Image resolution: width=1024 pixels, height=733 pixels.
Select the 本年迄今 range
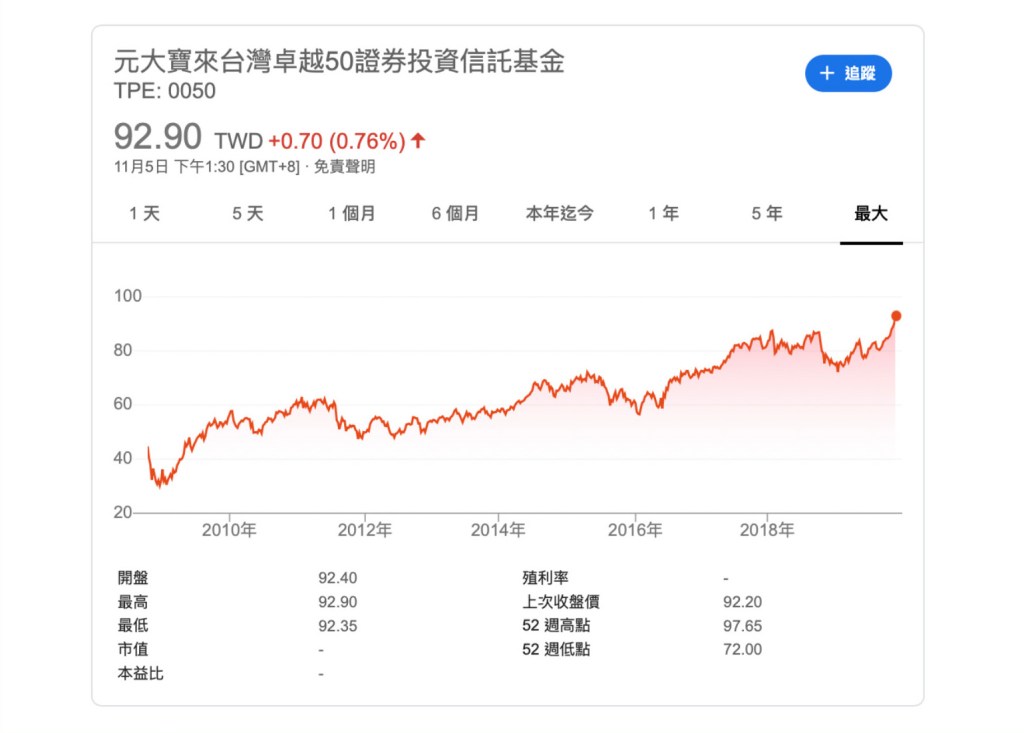tap(560, 213)
